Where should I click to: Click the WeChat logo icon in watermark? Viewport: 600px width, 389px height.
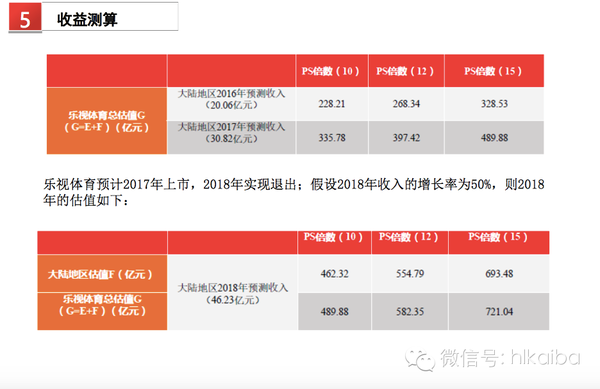(420, 360)
